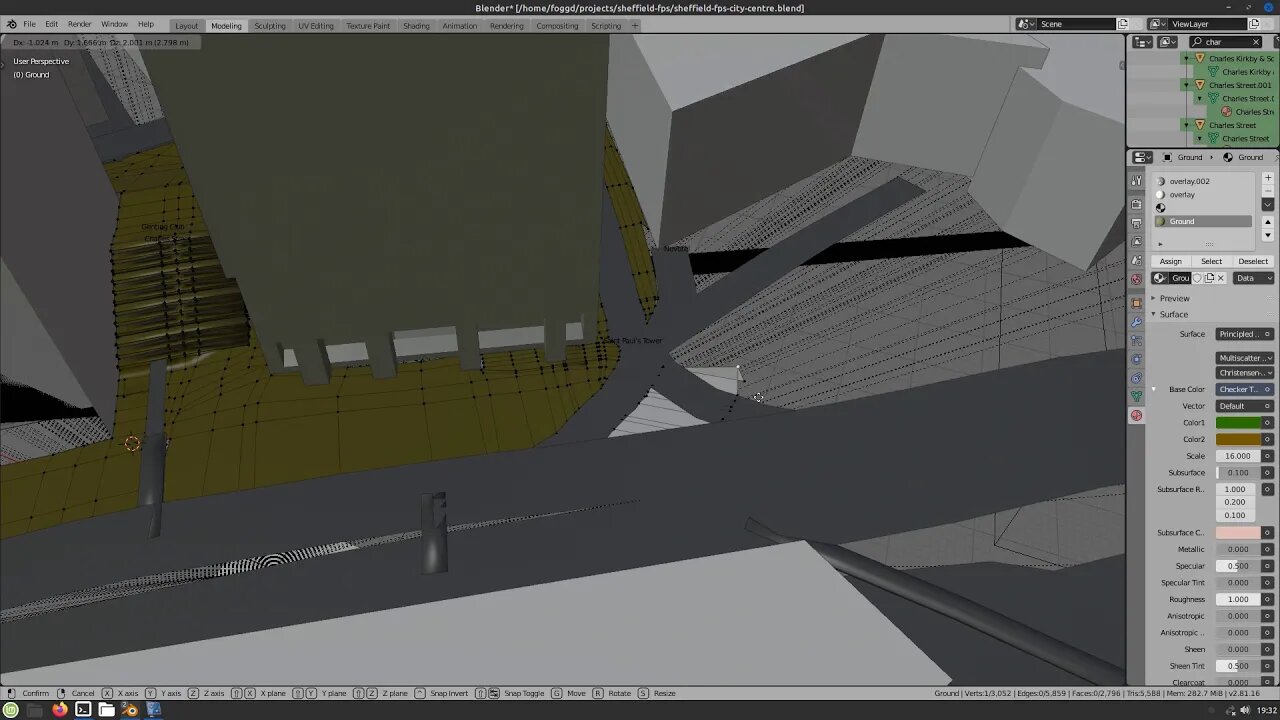Image resolution: width=1280 pixels, height=720 pixels.
Task: Click the Checker Texture base color button
Action: (x=1245, y=389)
